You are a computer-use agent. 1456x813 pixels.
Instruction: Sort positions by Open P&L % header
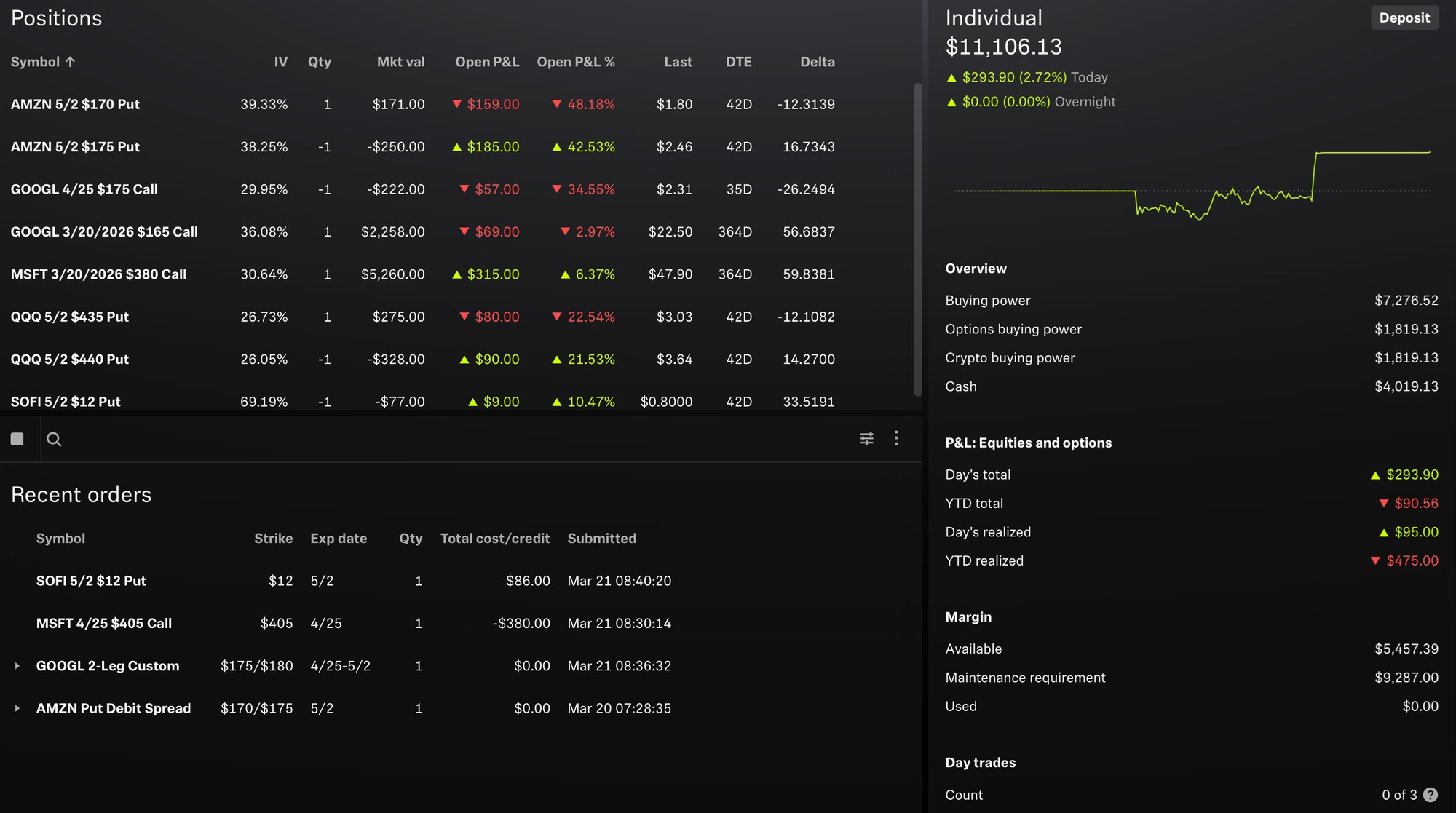point(576,62)
